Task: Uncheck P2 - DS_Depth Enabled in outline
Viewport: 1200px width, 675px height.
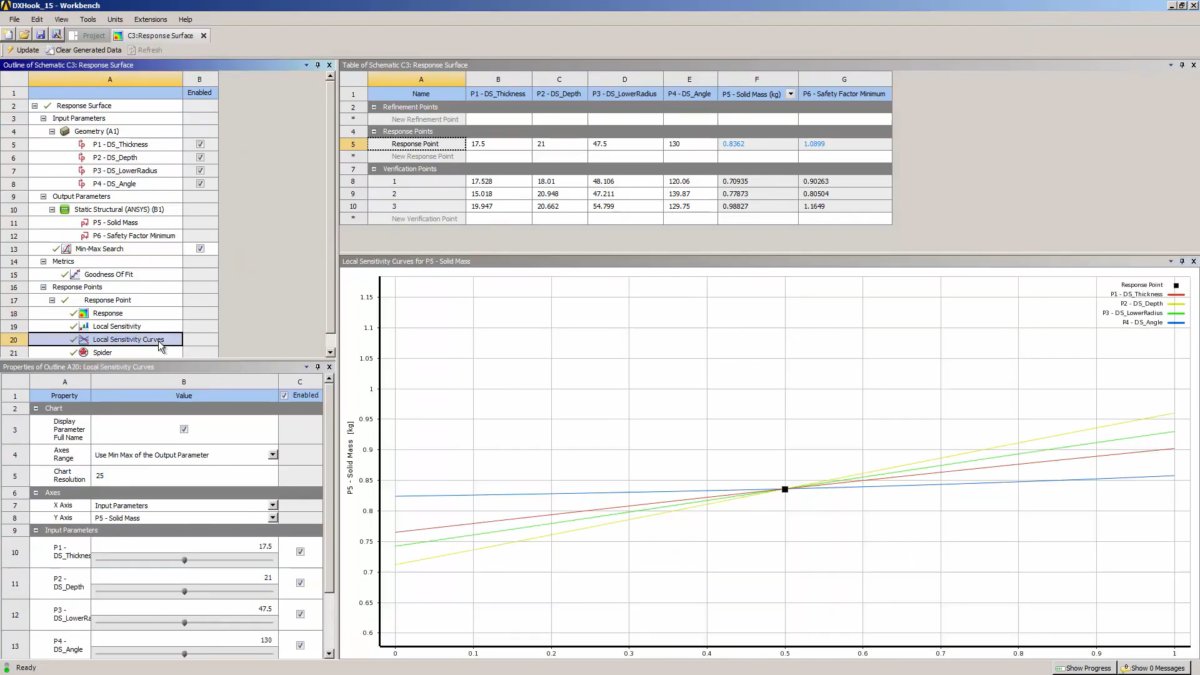Action: click(200, 157)
